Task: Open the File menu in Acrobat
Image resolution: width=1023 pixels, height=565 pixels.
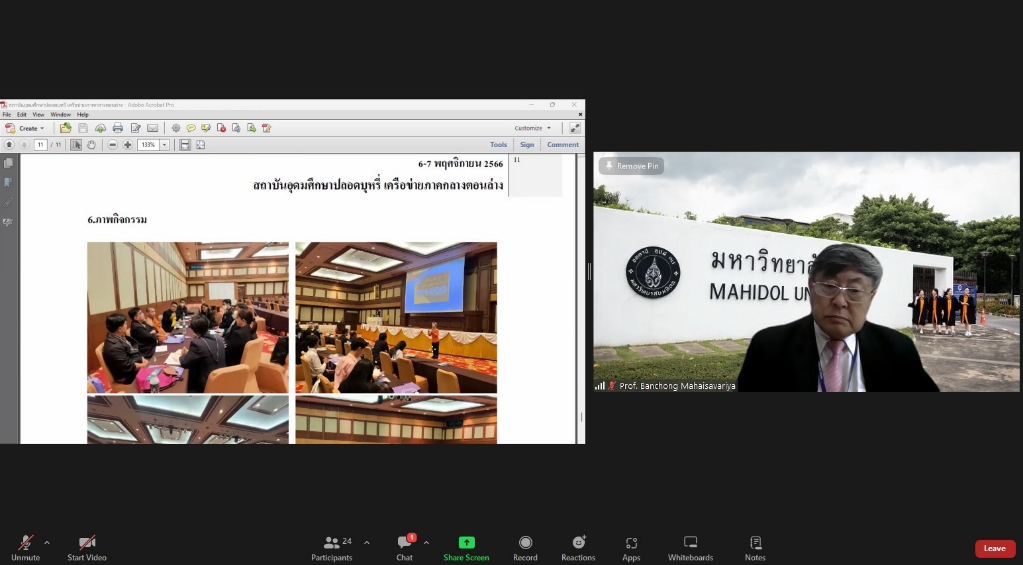Action: click(7, 114)
